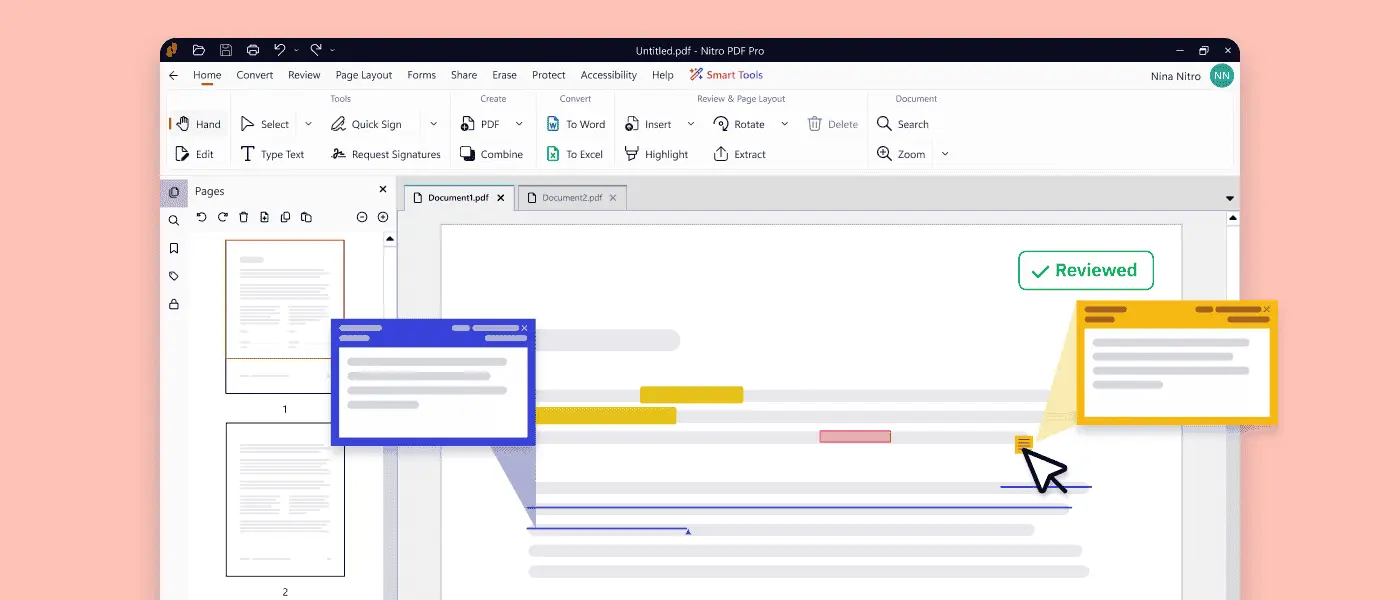
Task: Choose the Select tool
Action: click(x=265, y=124)
